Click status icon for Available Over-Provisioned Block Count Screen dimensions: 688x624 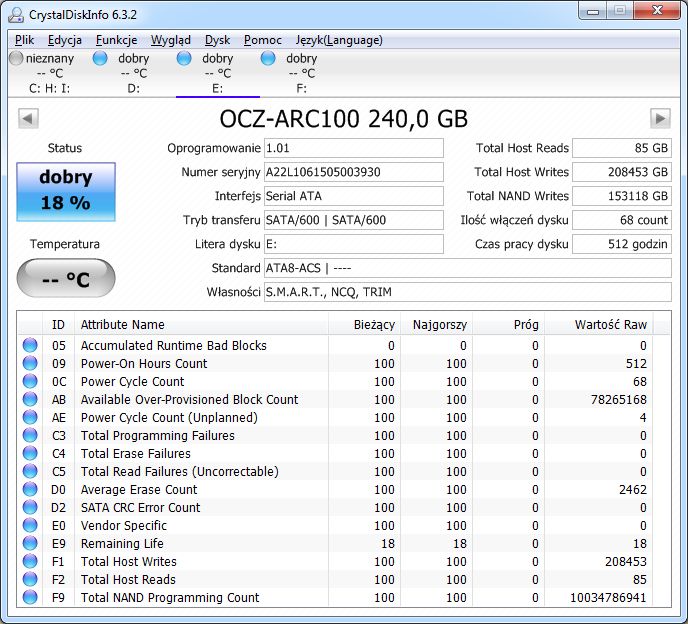[x=30, y=399]
